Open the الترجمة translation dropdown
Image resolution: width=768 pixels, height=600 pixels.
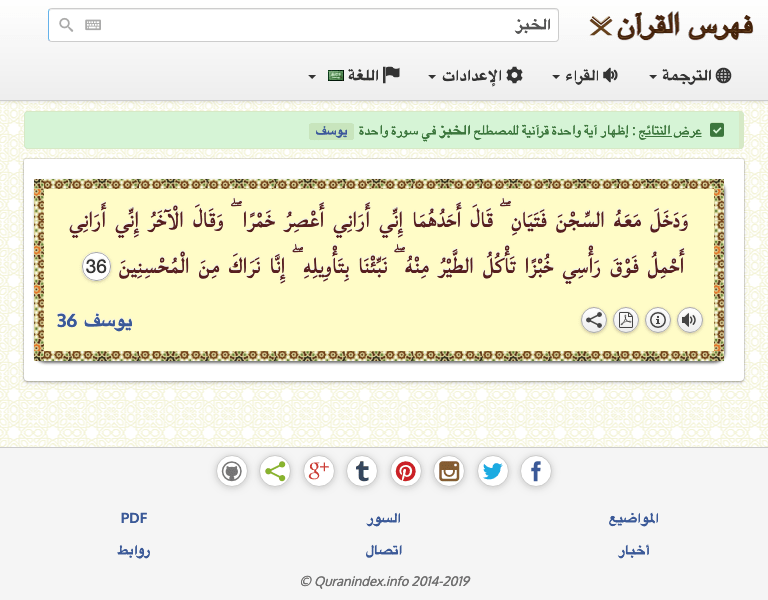[x=690, y=75]
